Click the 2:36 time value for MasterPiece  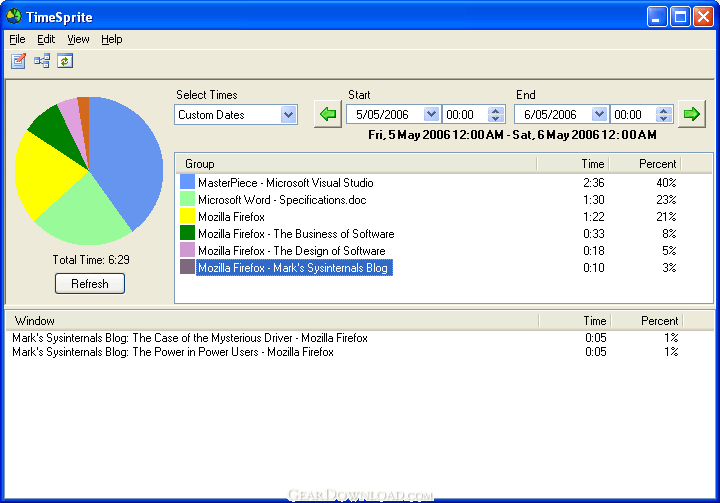(594, 183)
